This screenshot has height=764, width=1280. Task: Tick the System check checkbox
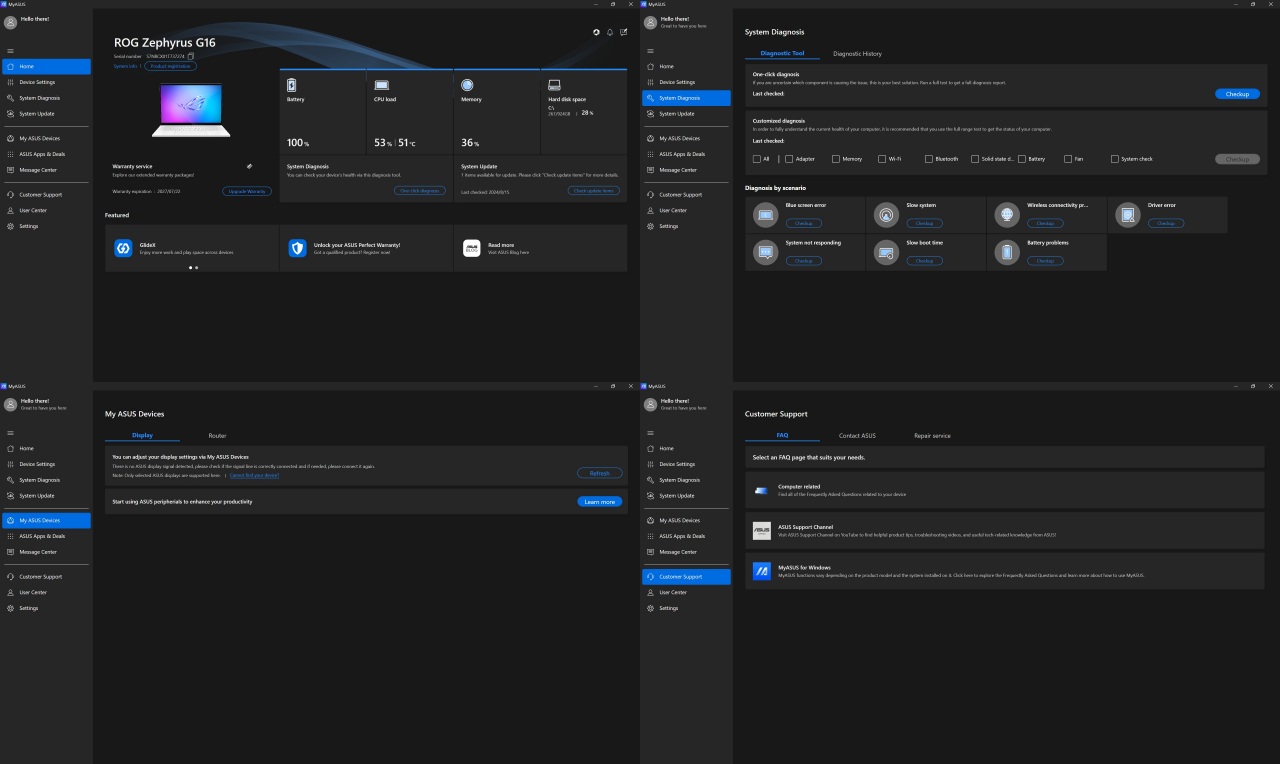[1115, 159]
